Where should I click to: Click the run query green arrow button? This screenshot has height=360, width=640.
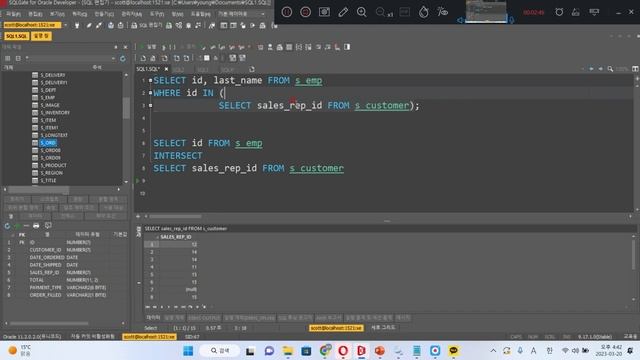[142, 47]
